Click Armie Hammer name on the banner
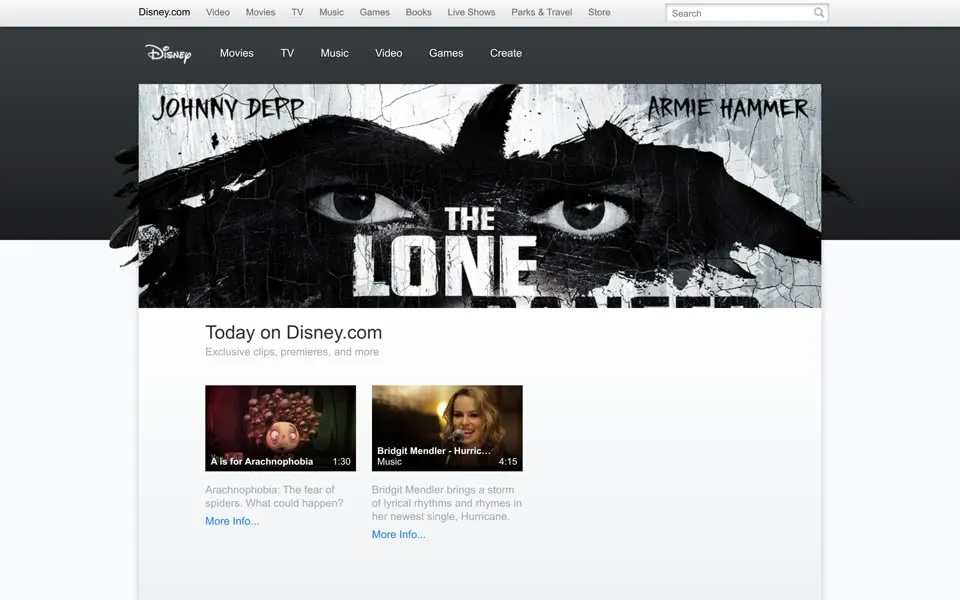Screen dimensions: 960x600 click(x=728, y=108)
